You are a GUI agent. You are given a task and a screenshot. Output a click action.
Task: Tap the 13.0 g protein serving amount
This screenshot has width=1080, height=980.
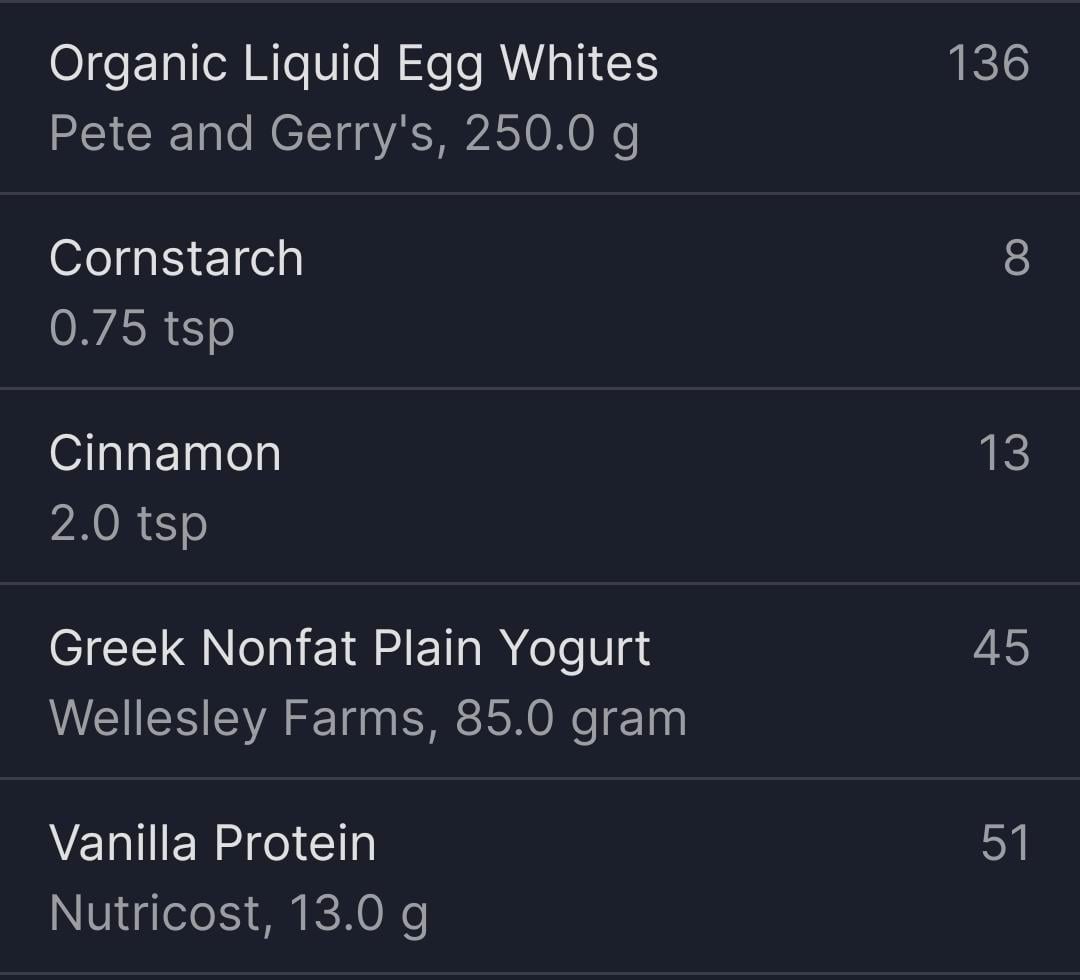(x=359, y=913)
